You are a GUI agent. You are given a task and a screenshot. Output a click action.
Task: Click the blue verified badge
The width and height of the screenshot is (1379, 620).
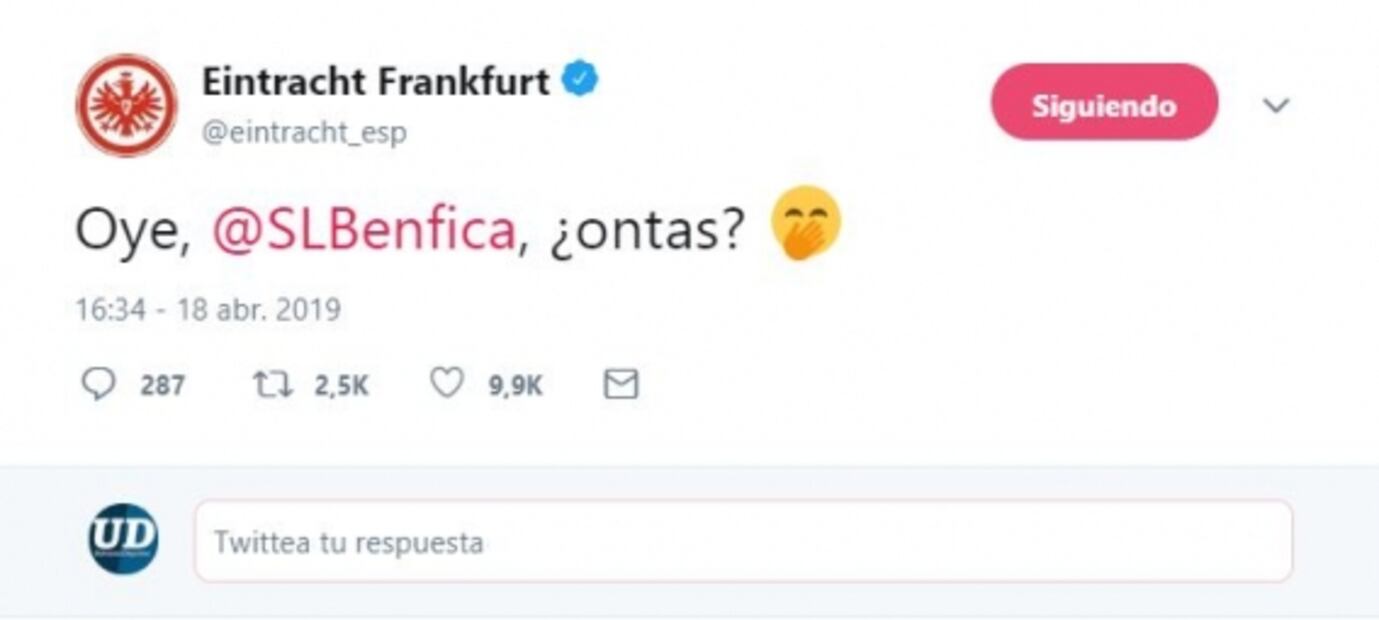point(580,80)
